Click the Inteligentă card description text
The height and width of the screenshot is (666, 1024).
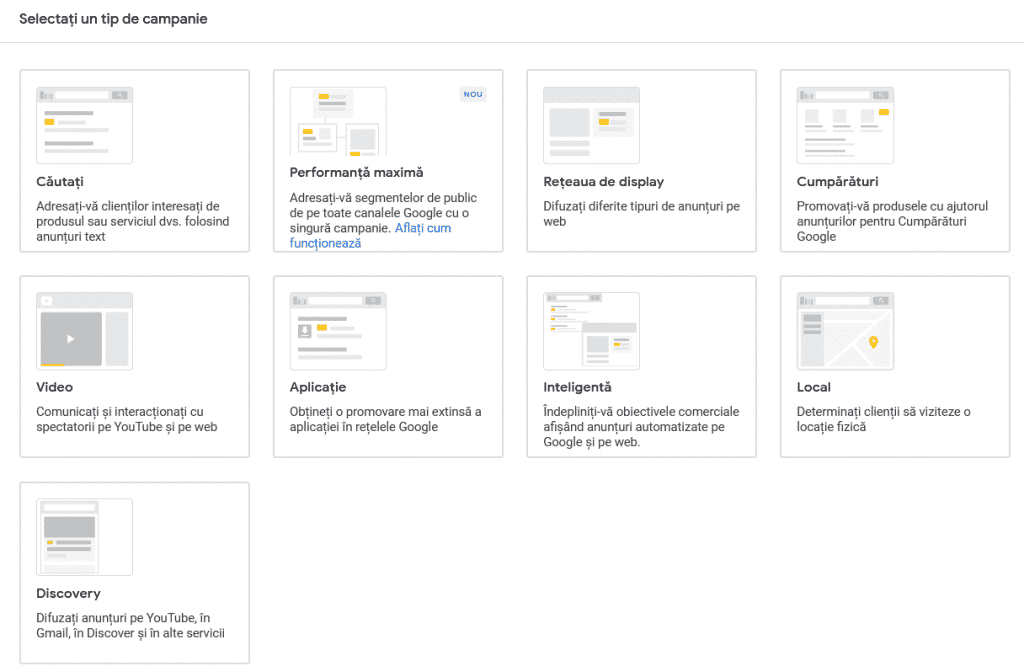(x=640, y=426)
